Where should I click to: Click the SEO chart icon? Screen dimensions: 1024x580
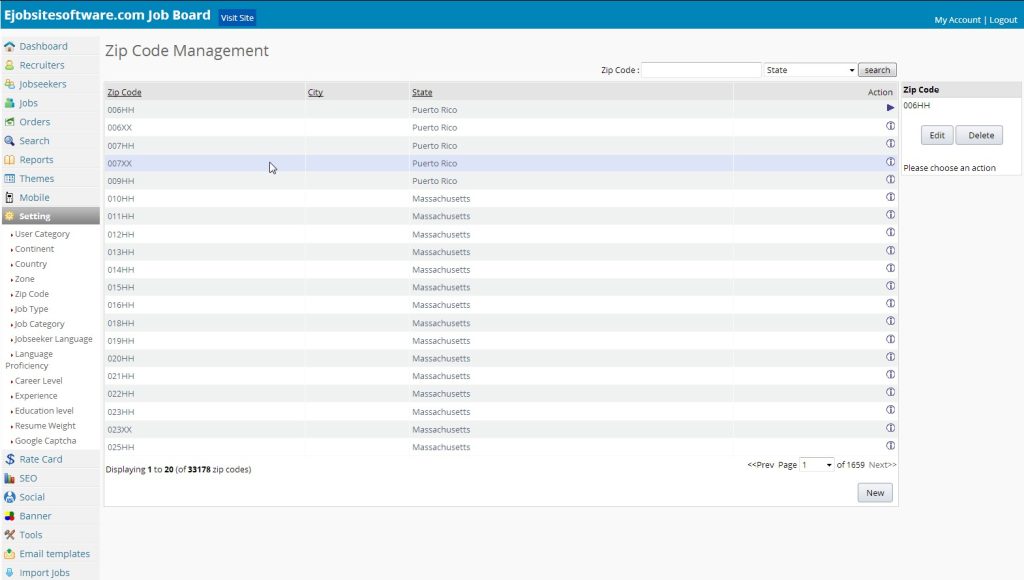9,478
